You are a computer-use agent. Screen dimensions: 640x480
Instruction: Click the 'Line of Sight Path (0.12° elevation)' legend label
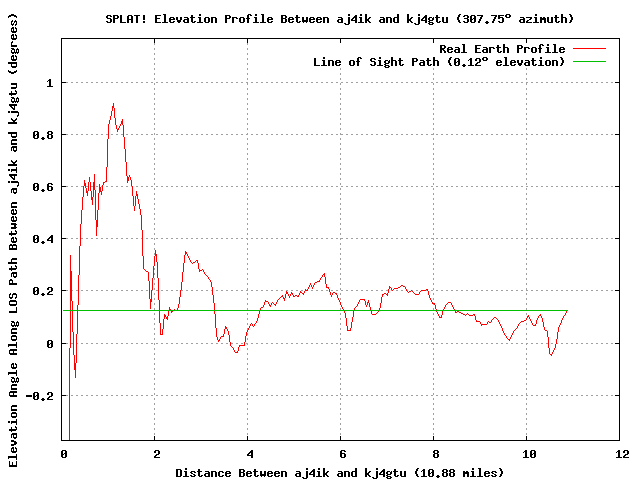point(439,62)
